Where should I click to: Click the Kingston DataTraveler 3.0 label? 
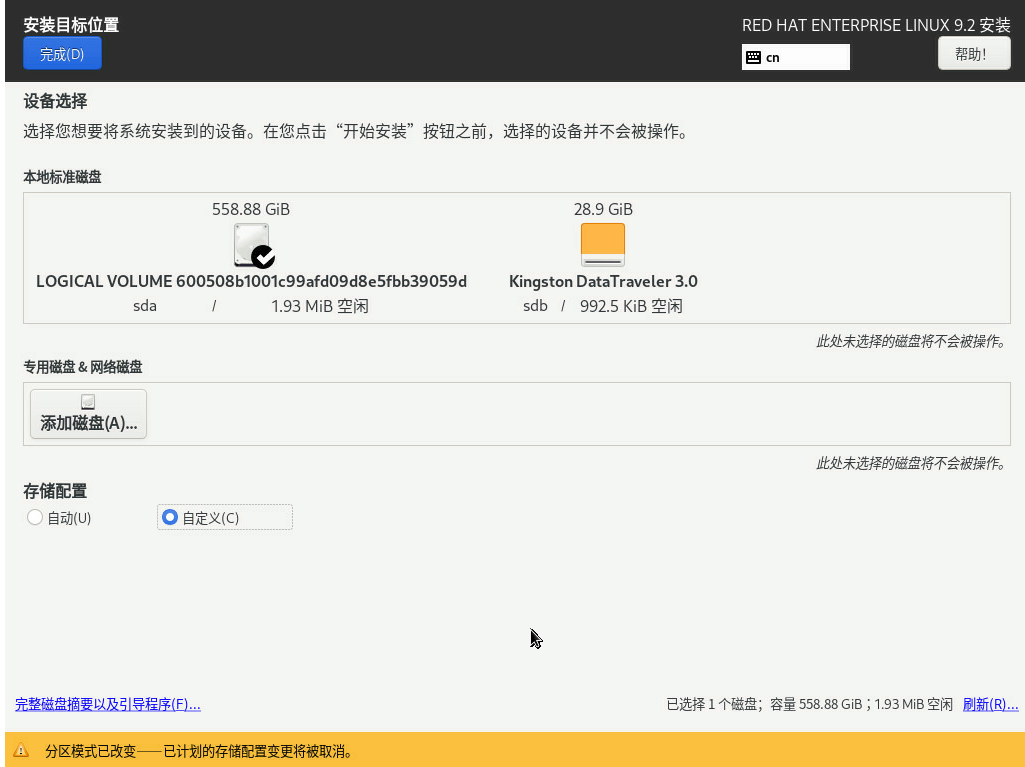tap(603, 281)
